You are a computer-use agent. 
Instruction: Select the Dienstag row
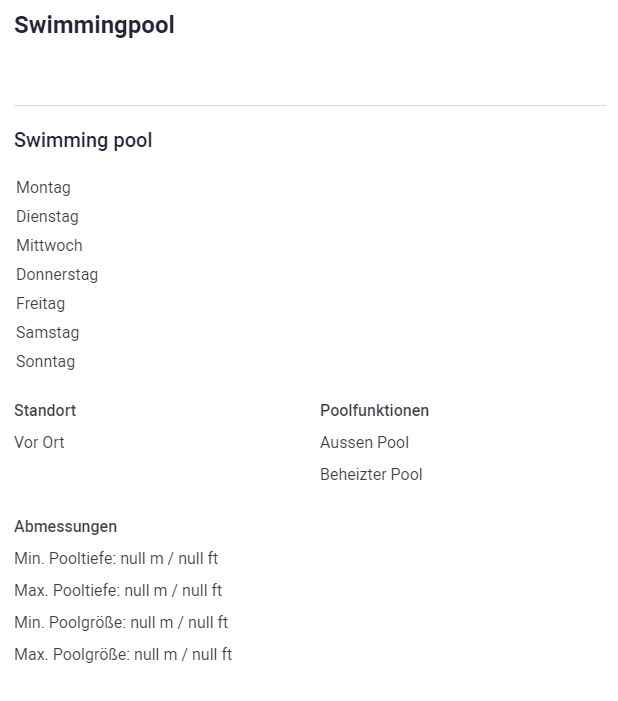point(47,217)
